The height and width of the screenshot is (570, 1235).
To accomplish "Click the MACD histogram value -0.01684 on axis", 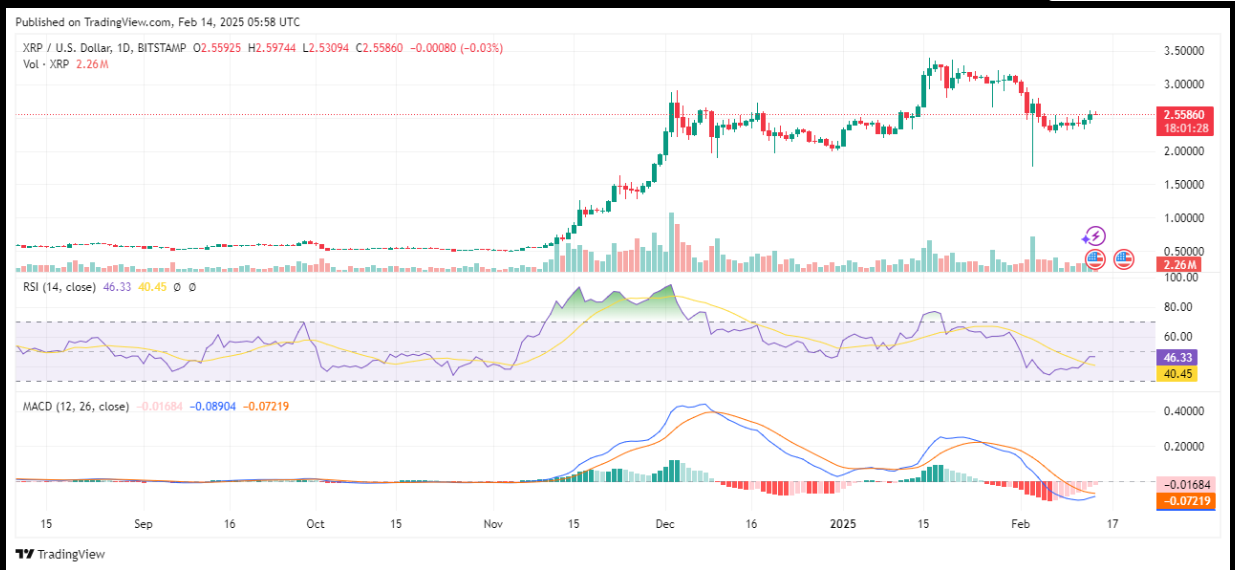I will click(x=1186, y=484).
